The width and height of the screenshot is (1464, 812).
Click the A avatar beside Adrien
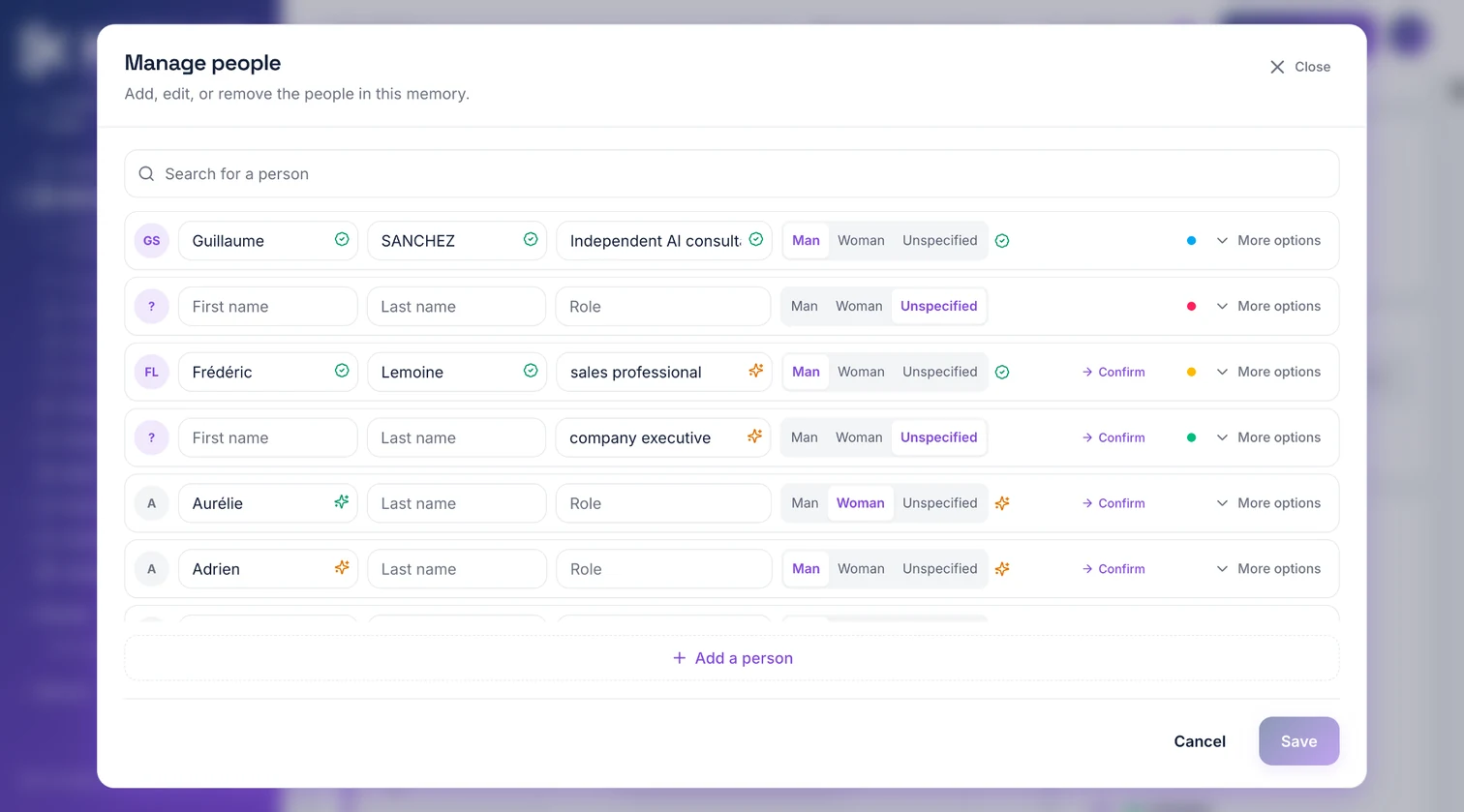151,569
